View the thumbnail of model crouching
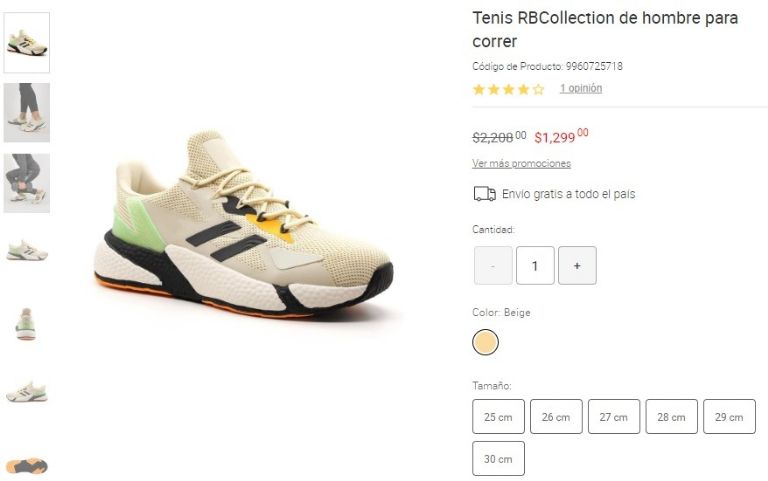This screenshot has height=481, width=768. coord(27,182)
